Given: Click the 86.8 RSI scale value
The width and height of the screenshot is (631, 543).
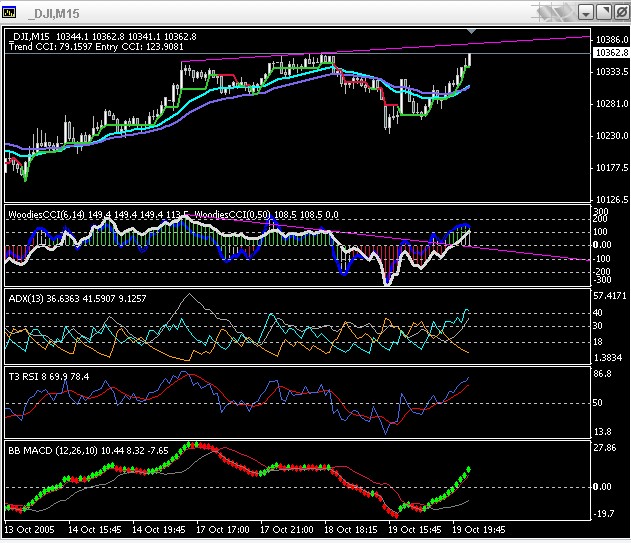Looking at the screenshot, I should tap(602, 374).
